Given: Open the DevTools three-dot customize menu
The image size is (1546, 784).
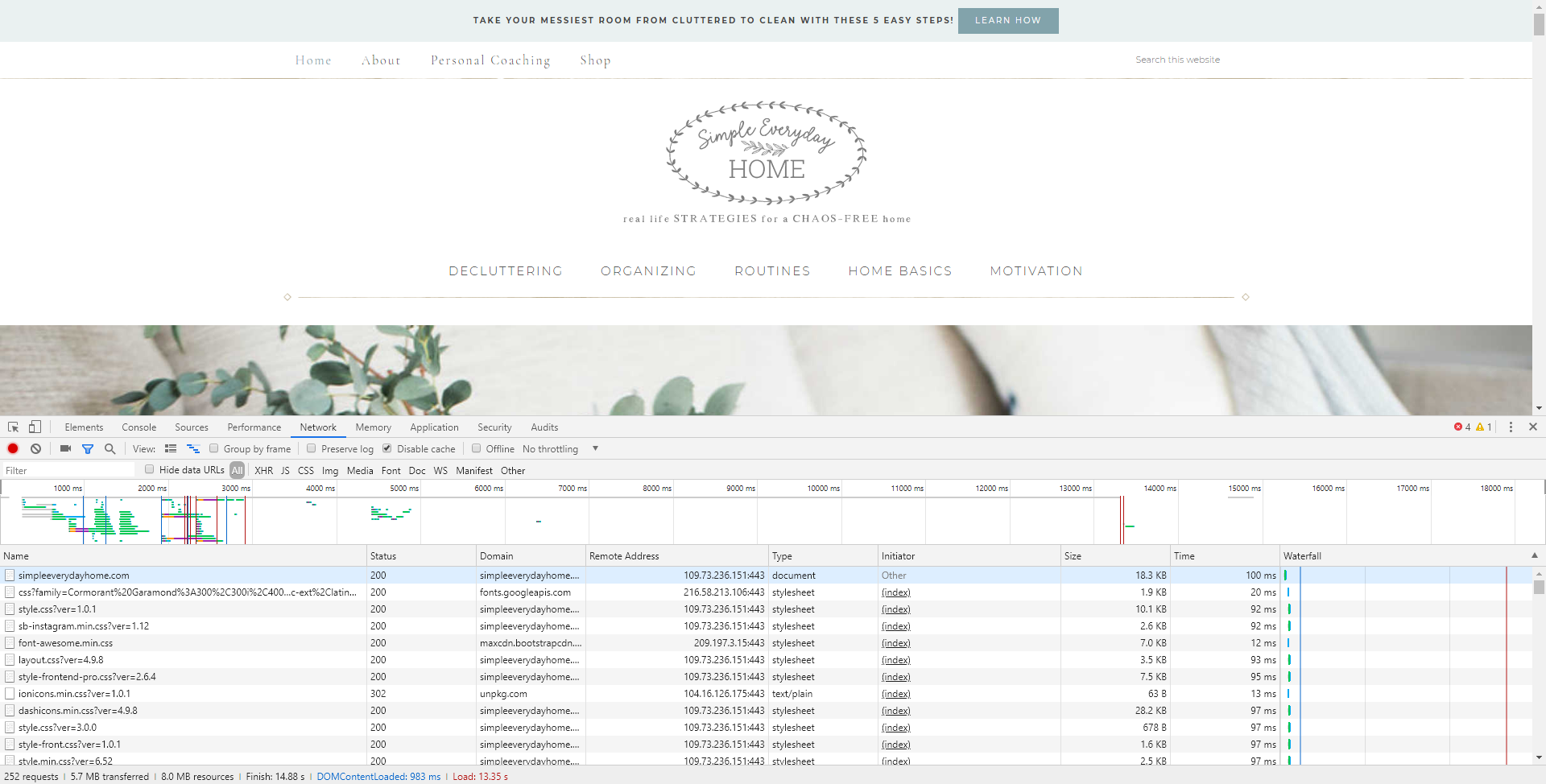Looking at the screenshot, I should tap(1511, 427).
